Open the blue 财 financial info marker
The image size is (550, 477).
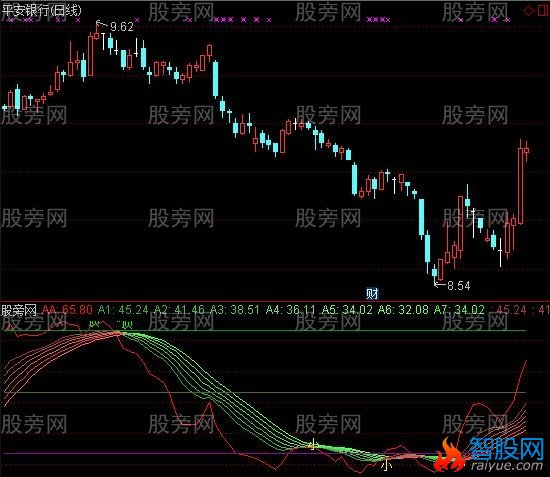[x=372, y=293]
